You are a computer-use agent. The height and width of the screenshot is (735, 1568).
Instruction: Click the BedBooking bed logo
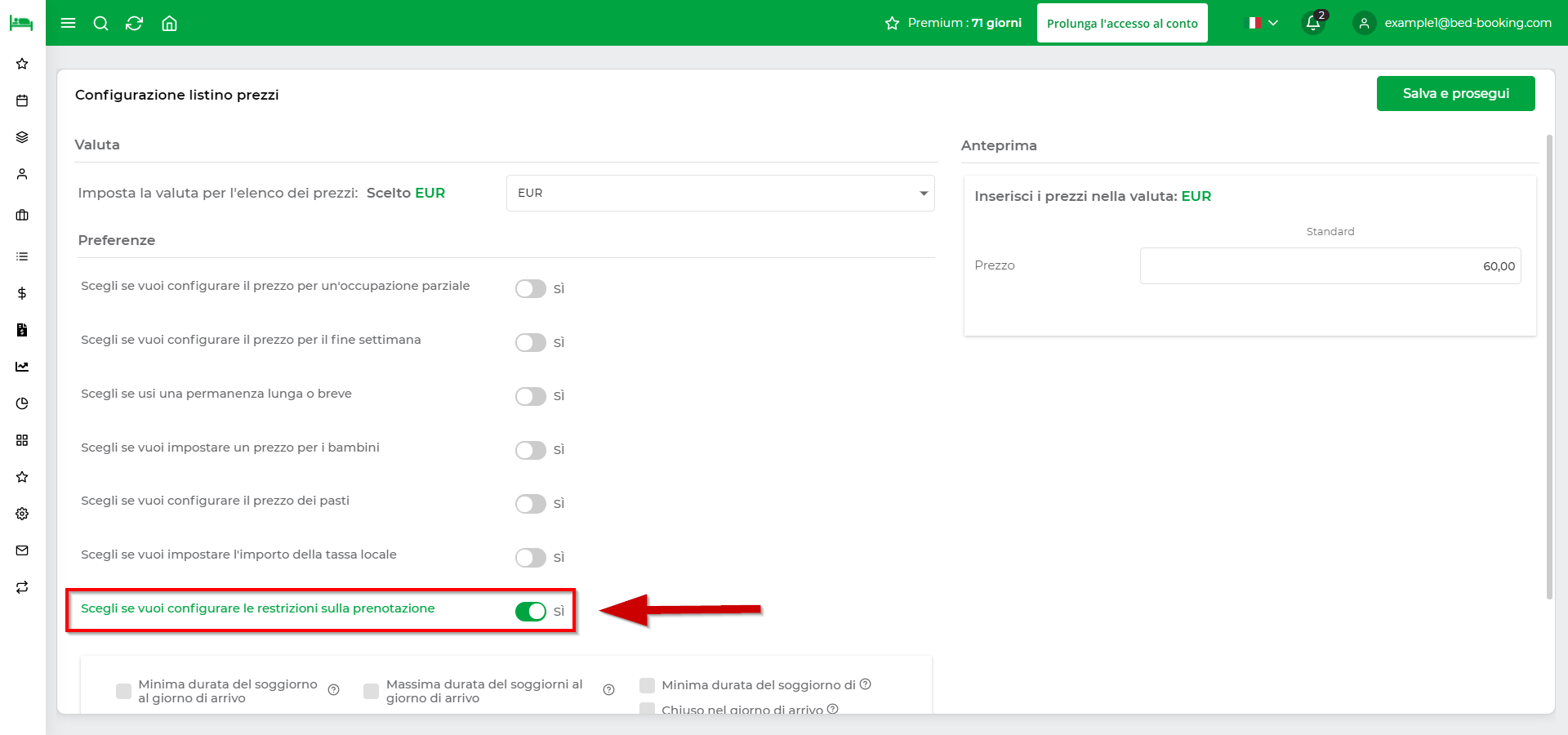[21, 23]
